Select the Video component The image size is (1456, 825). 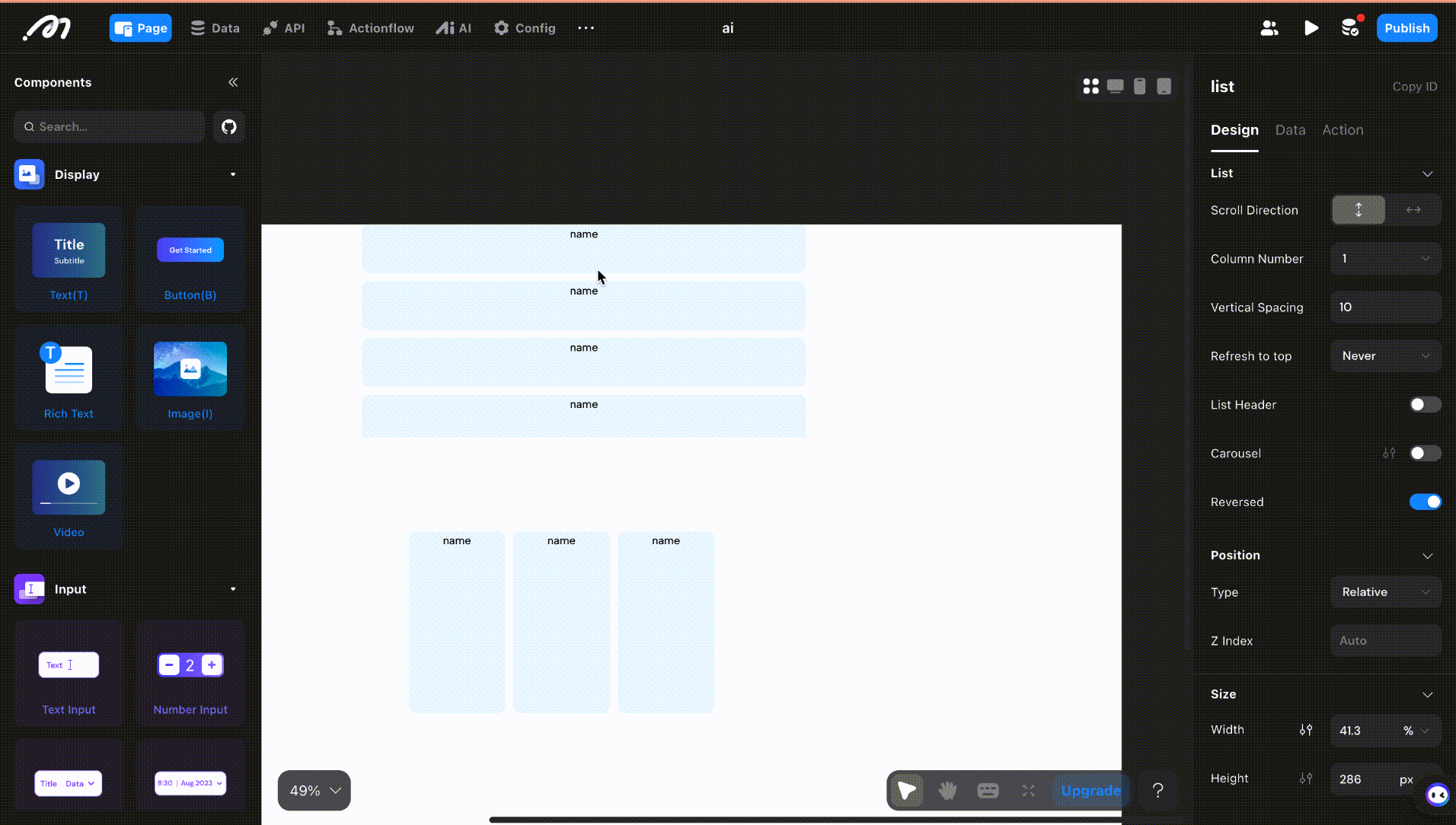(69, 498)
